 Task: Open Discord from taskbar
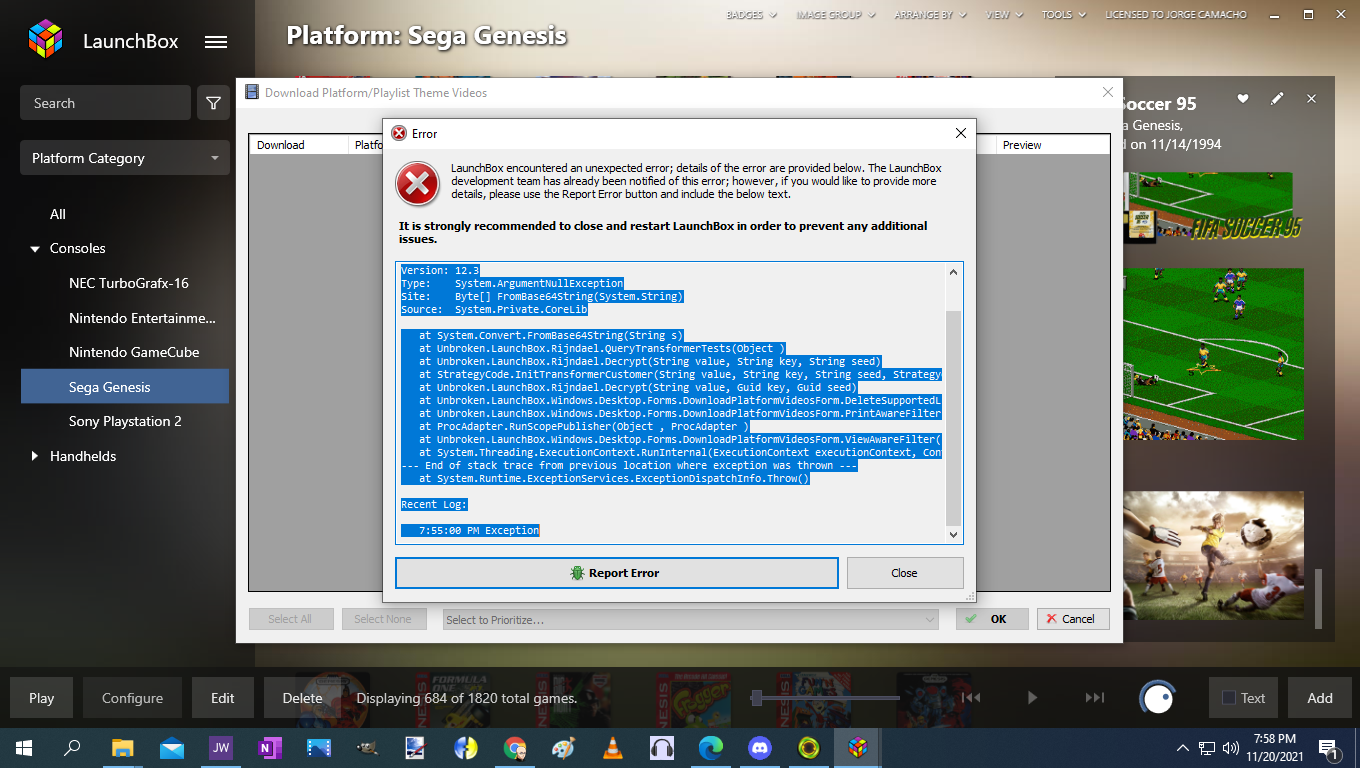point(760,748)
